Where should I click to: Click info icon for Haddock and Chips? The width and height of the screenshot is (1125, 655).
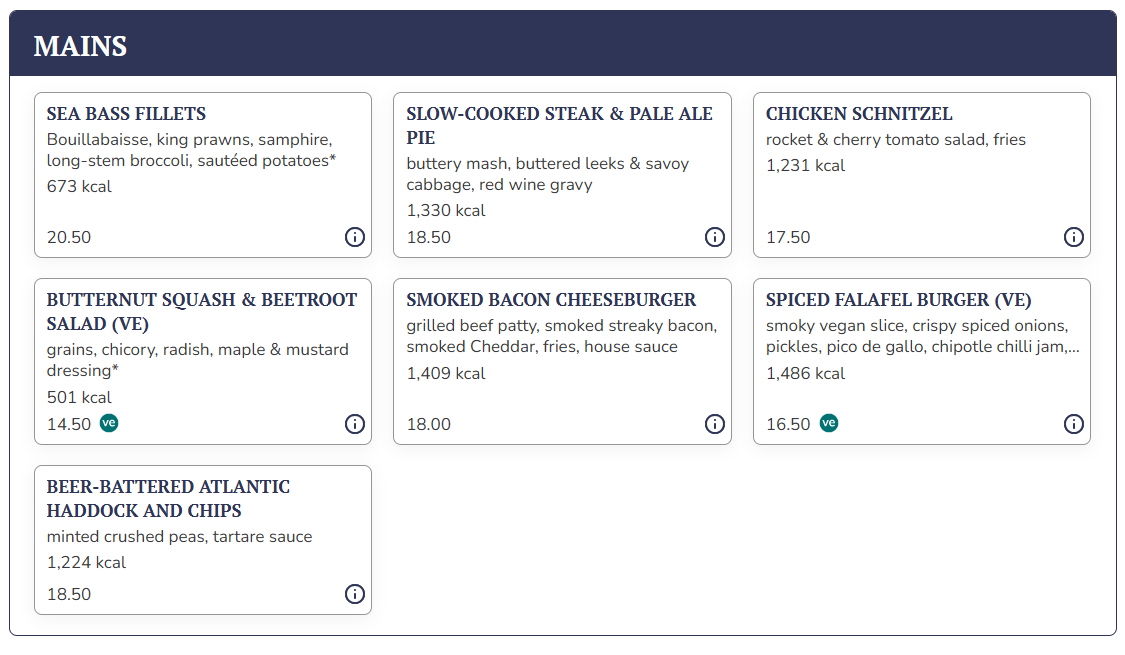click(x=355, y=594)
